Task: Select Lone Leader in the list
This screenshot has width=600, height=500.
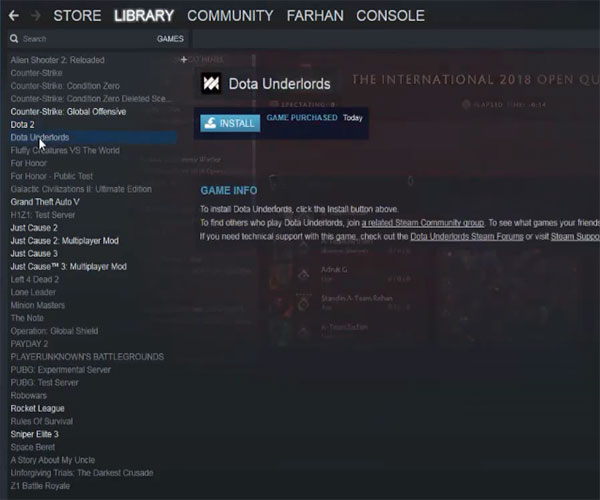Action: (x=33, y=292)
